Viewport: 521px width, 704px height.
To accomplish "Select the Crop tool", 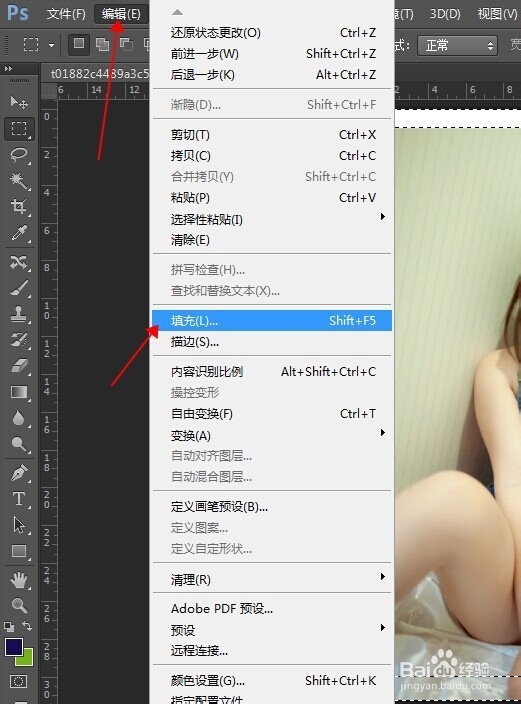I will (19, 207).
